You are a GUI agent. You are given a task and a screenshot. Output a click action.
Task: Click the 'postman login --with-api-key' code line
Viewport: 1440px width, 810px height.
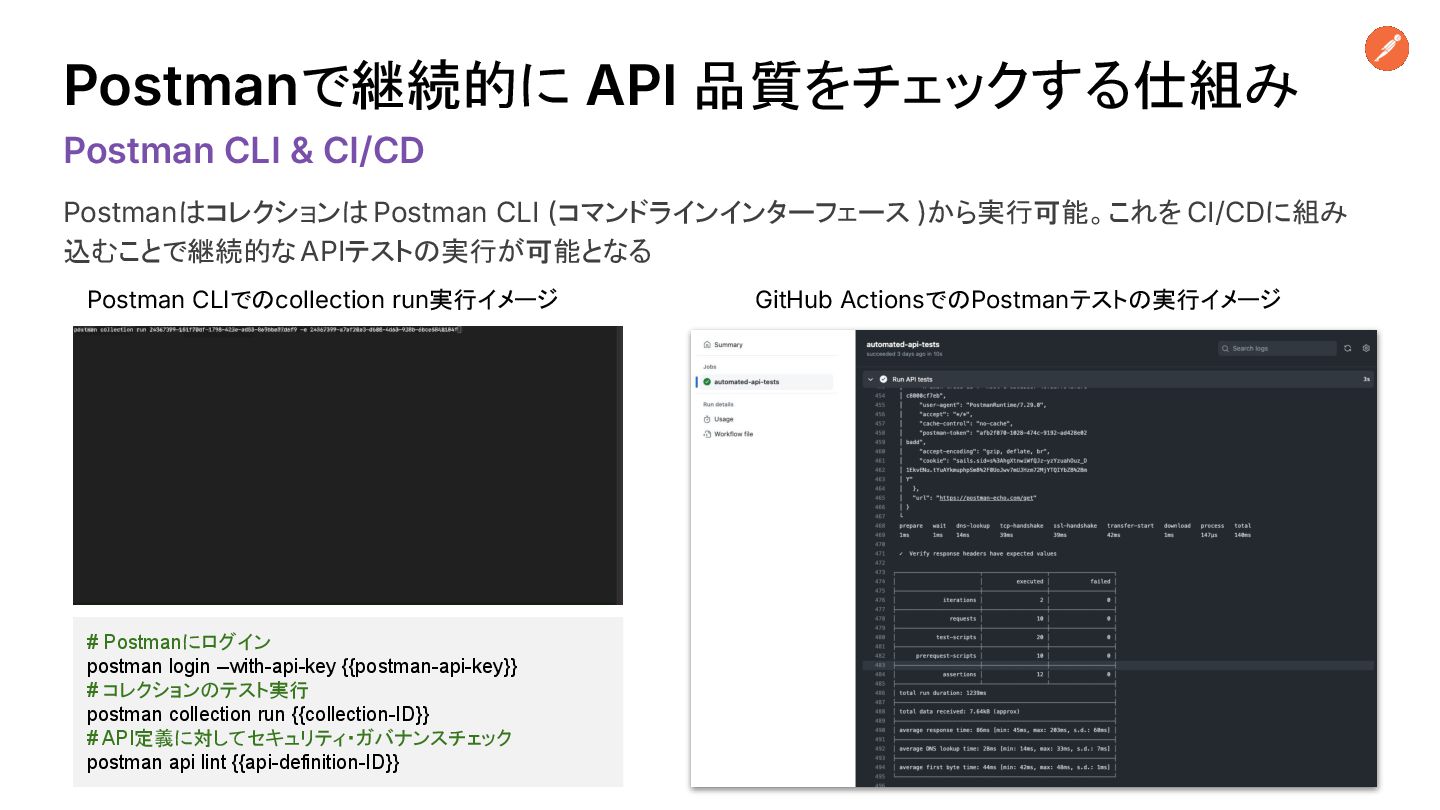click(302, 666)
